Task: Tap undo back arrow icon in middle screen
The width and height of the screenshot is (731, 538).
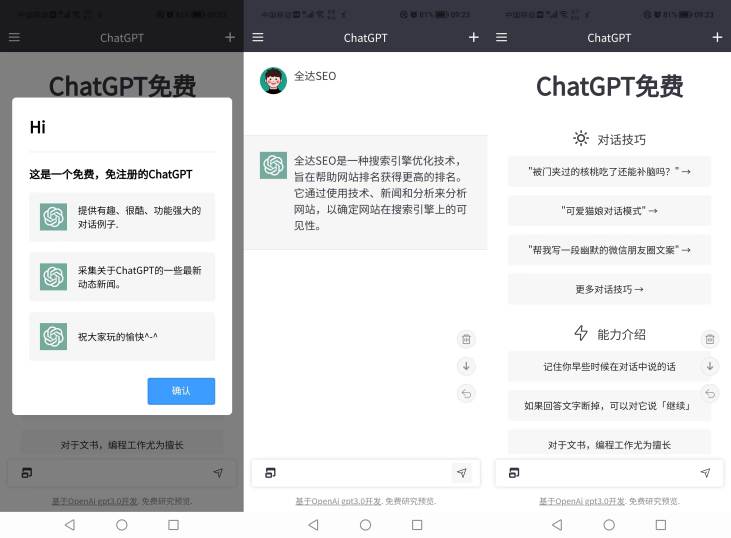Action: click(x=466, y=393)
